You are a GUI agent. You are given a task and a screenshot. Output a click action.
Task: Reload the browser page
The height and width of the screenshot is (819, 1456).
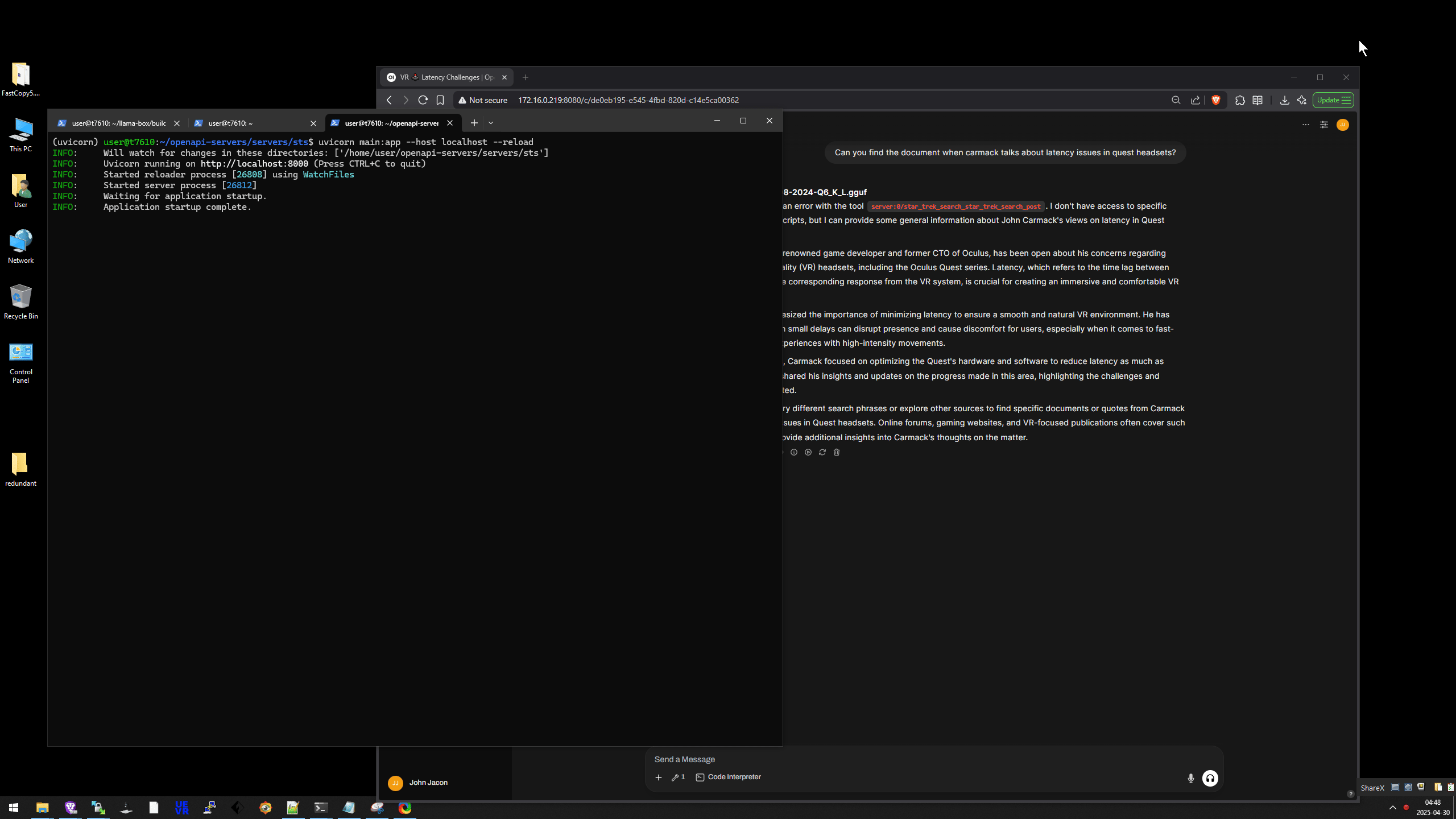(423, 100)
